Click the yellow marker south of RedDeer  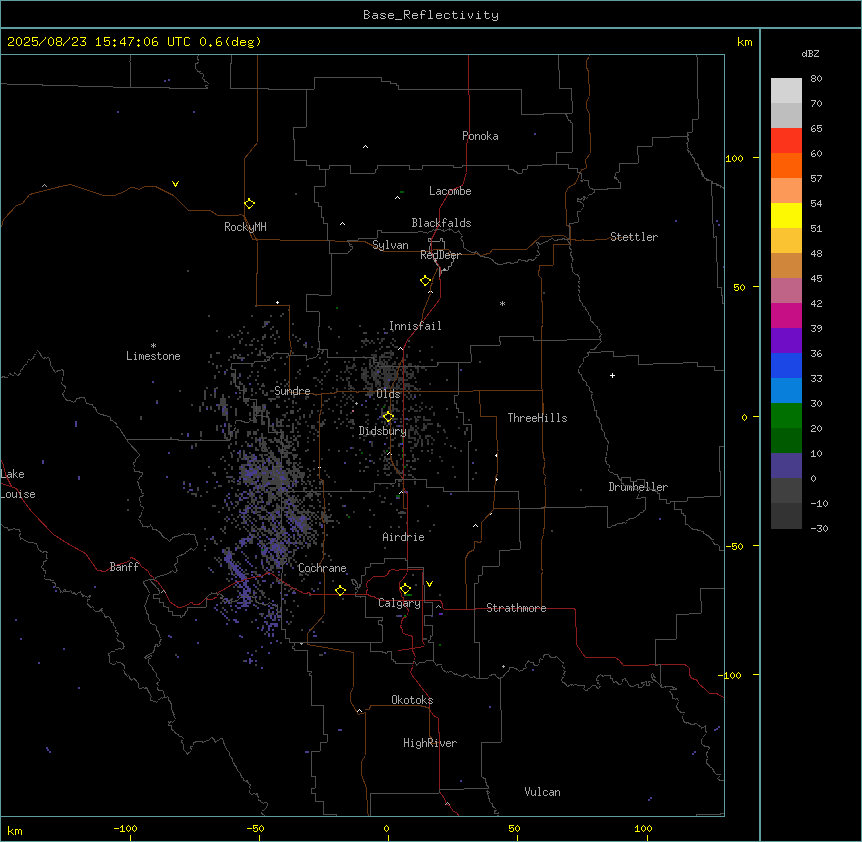[426, 281]
